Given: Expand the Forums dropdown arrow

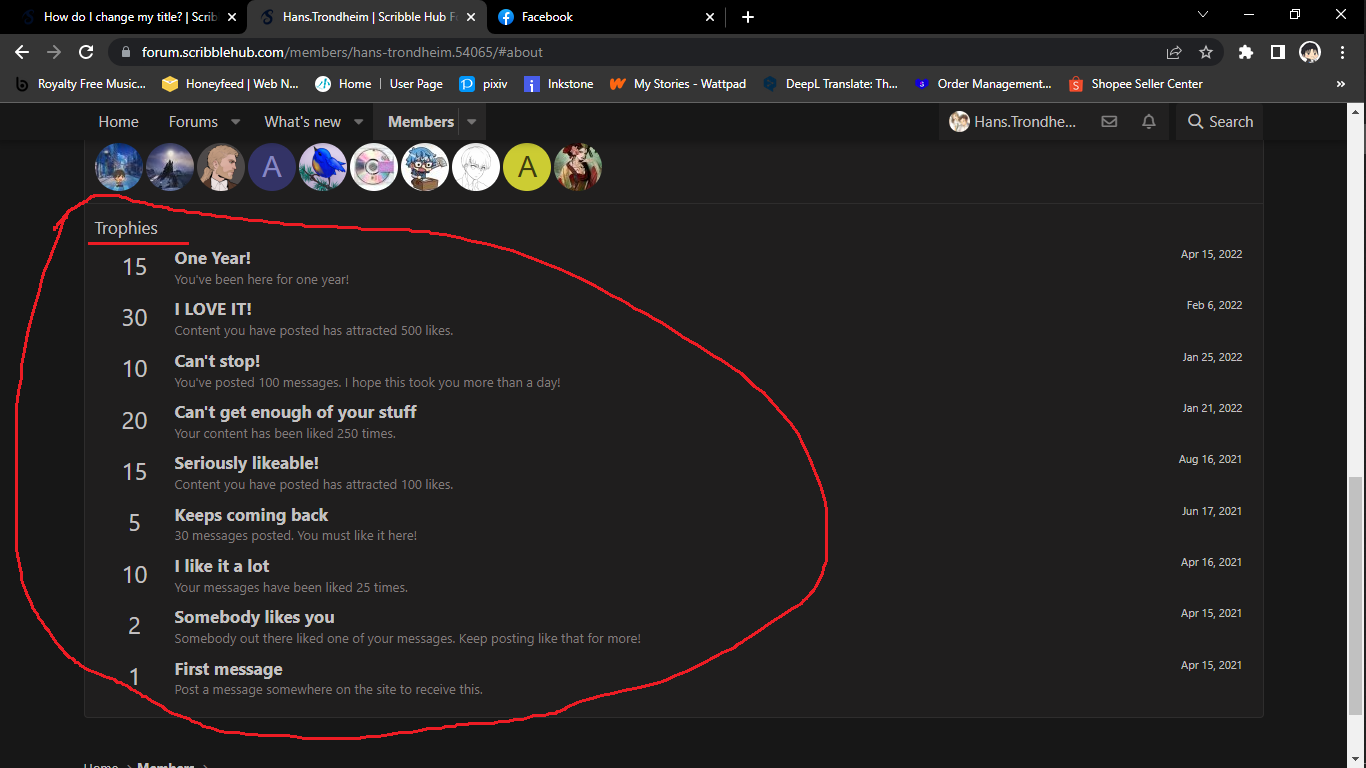Looking at the screenshot, I should click(x=235, y=121).
